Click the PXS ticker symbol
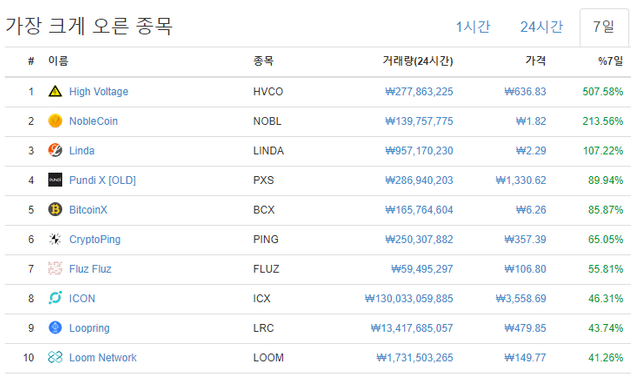The width and height of the screenshot is (640, 377). point(263,180)
